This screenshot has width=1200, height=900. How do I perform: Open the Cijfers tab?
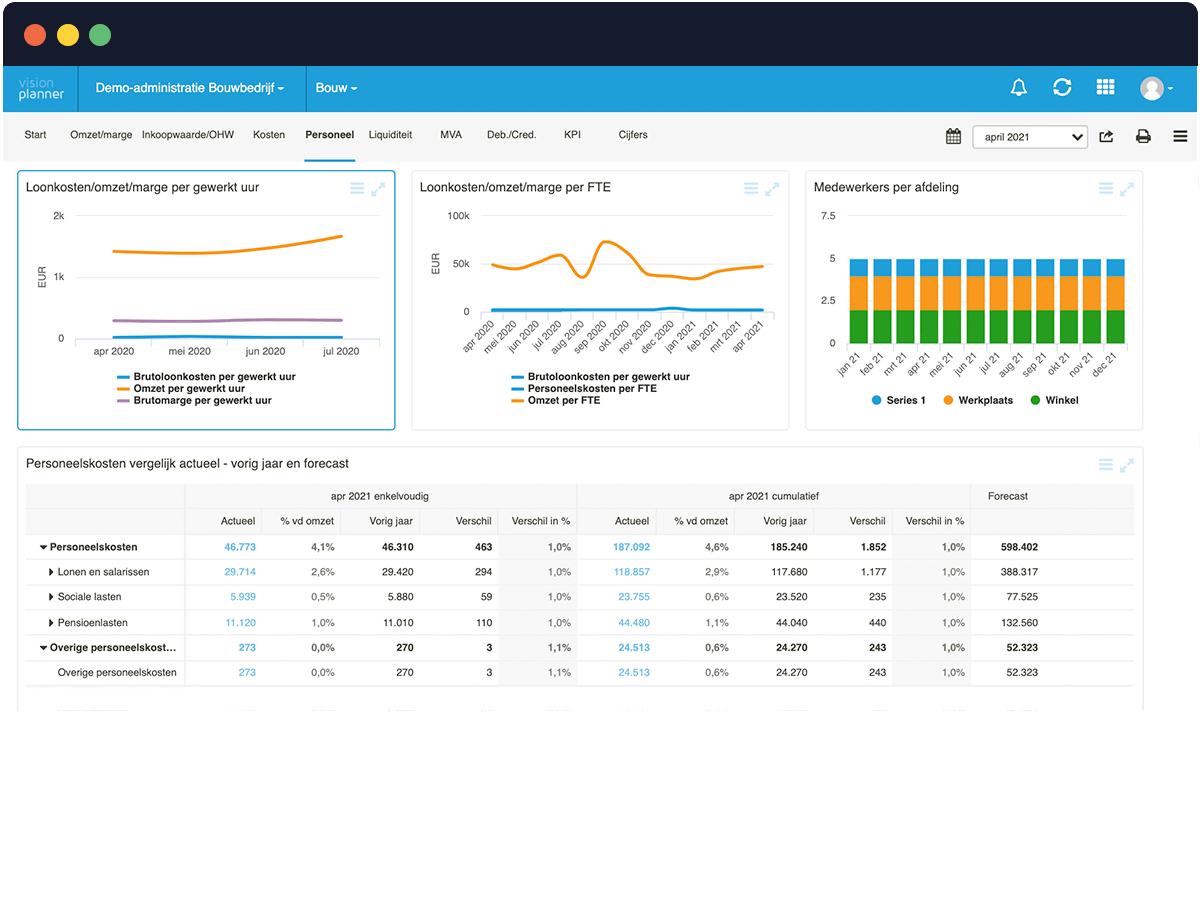(633, 134)
